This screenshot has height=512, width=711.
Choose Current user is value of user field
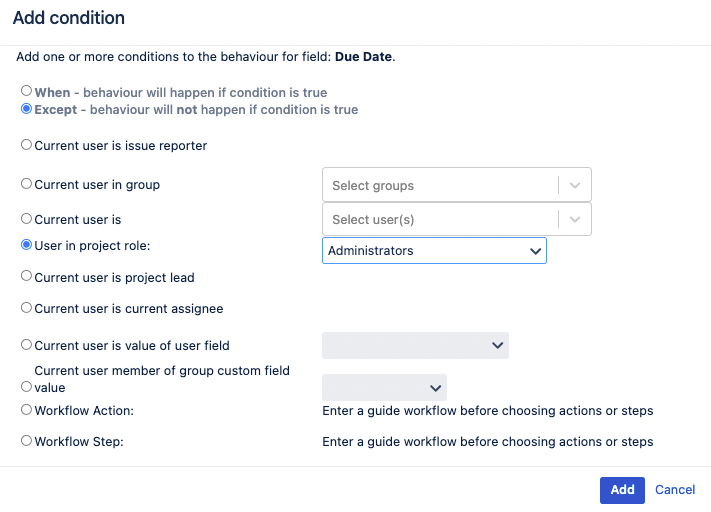click(x=26, y=345)
